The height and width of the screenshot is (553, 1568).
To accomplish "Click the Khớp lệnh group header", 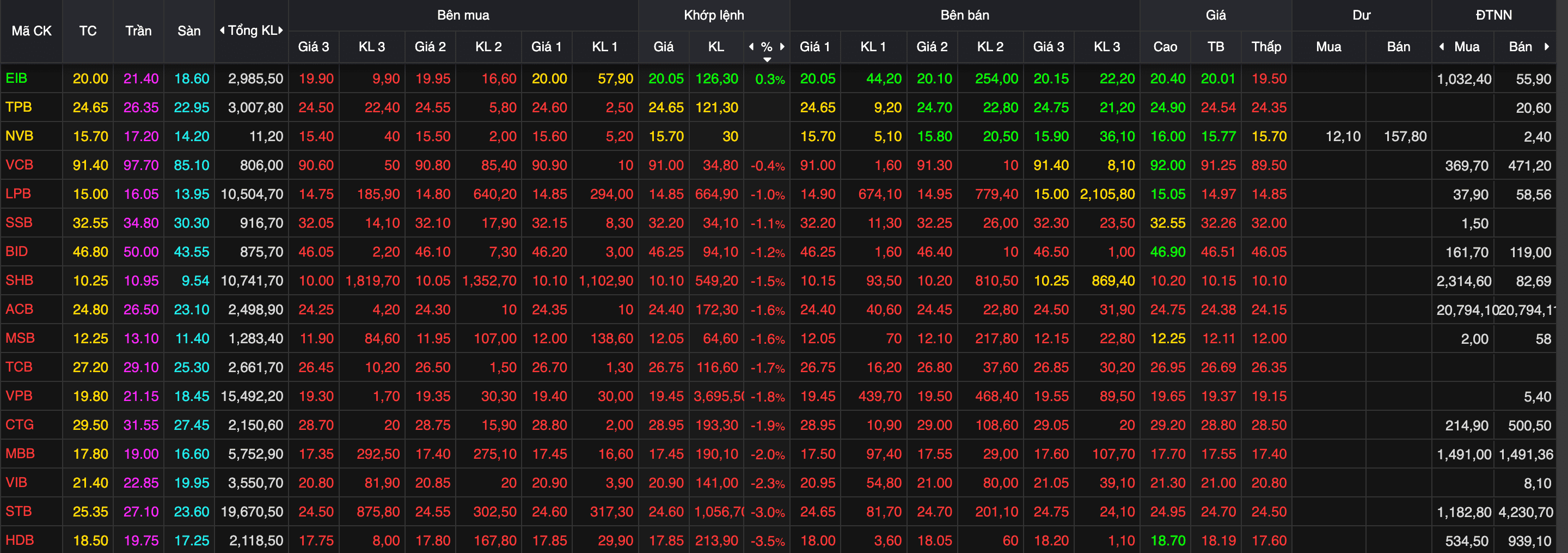I will pos(714,15).
